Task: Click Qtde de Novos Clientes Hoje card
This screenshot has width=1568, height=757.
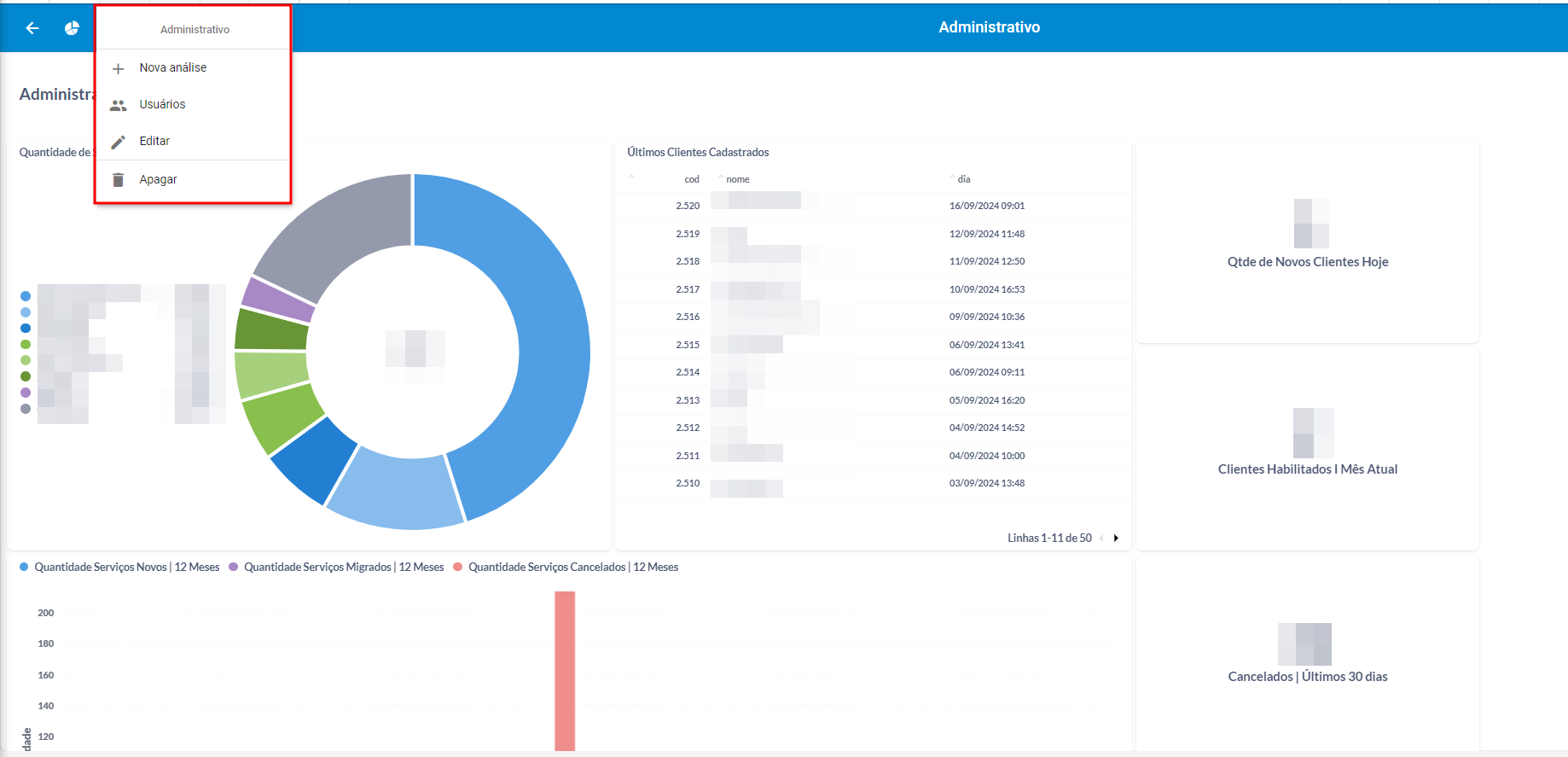Action: click(1308, 242)
